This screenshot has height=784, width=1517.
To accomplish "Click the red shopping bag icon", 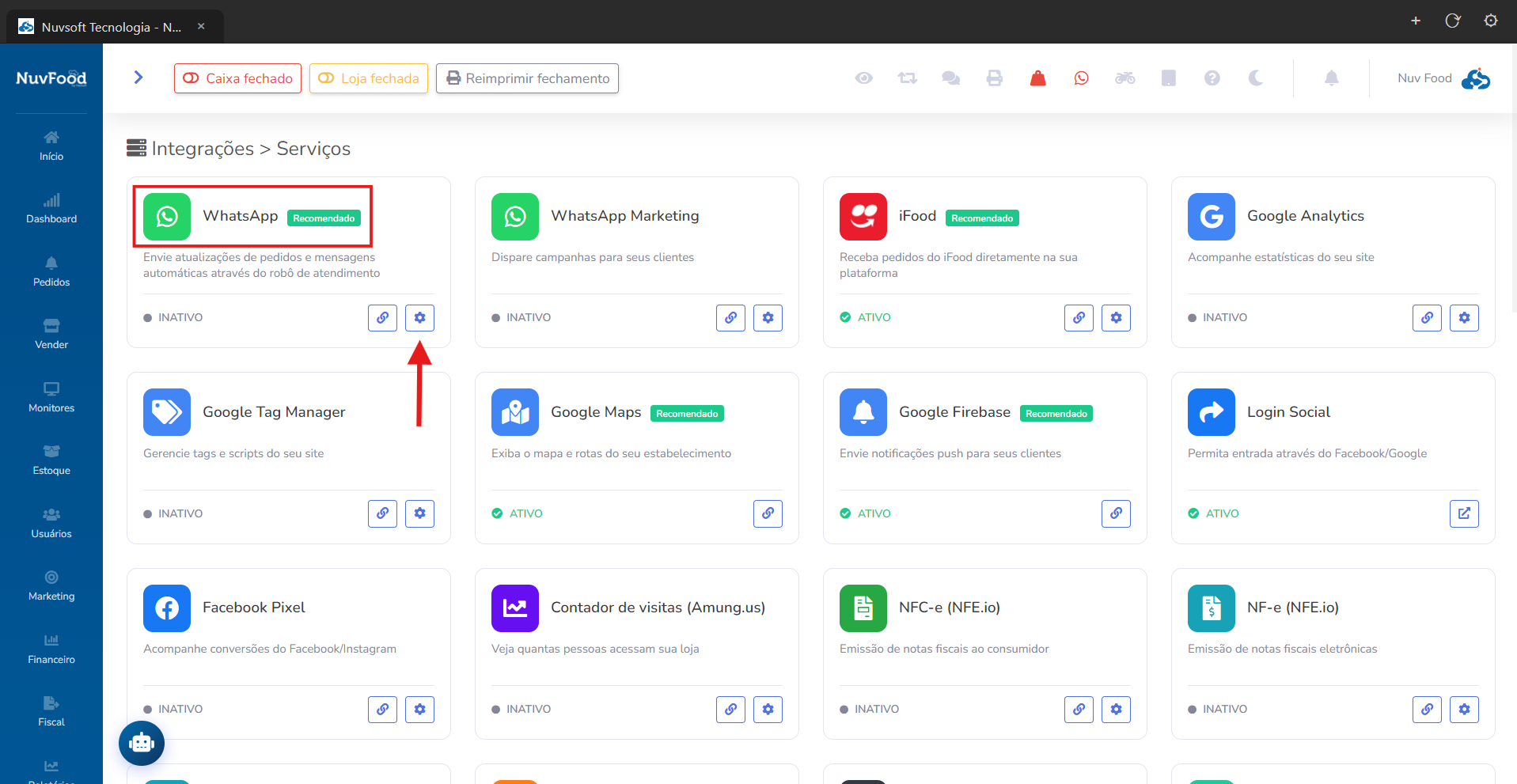I will tap(1038, 78).
